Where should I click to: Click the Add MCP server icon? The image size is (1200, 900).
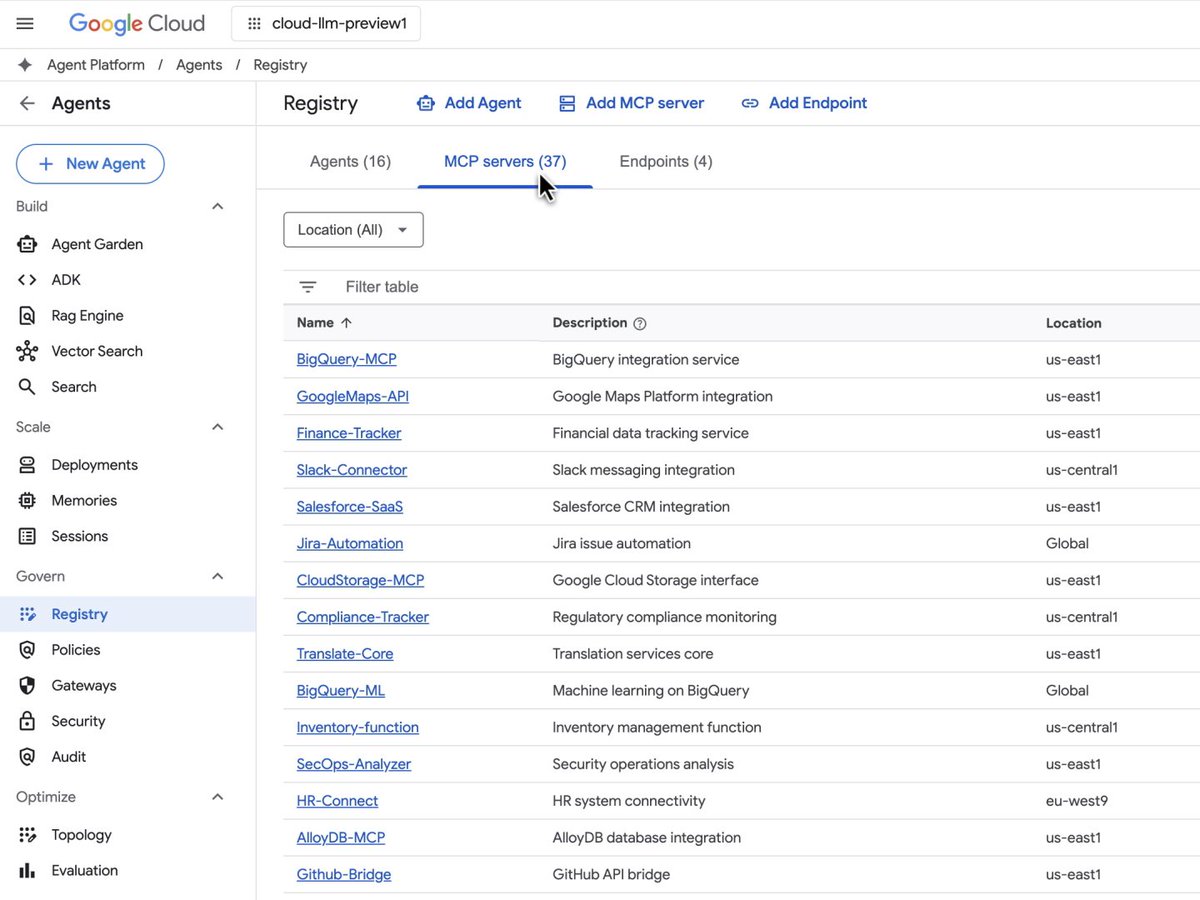pos(567,103)
